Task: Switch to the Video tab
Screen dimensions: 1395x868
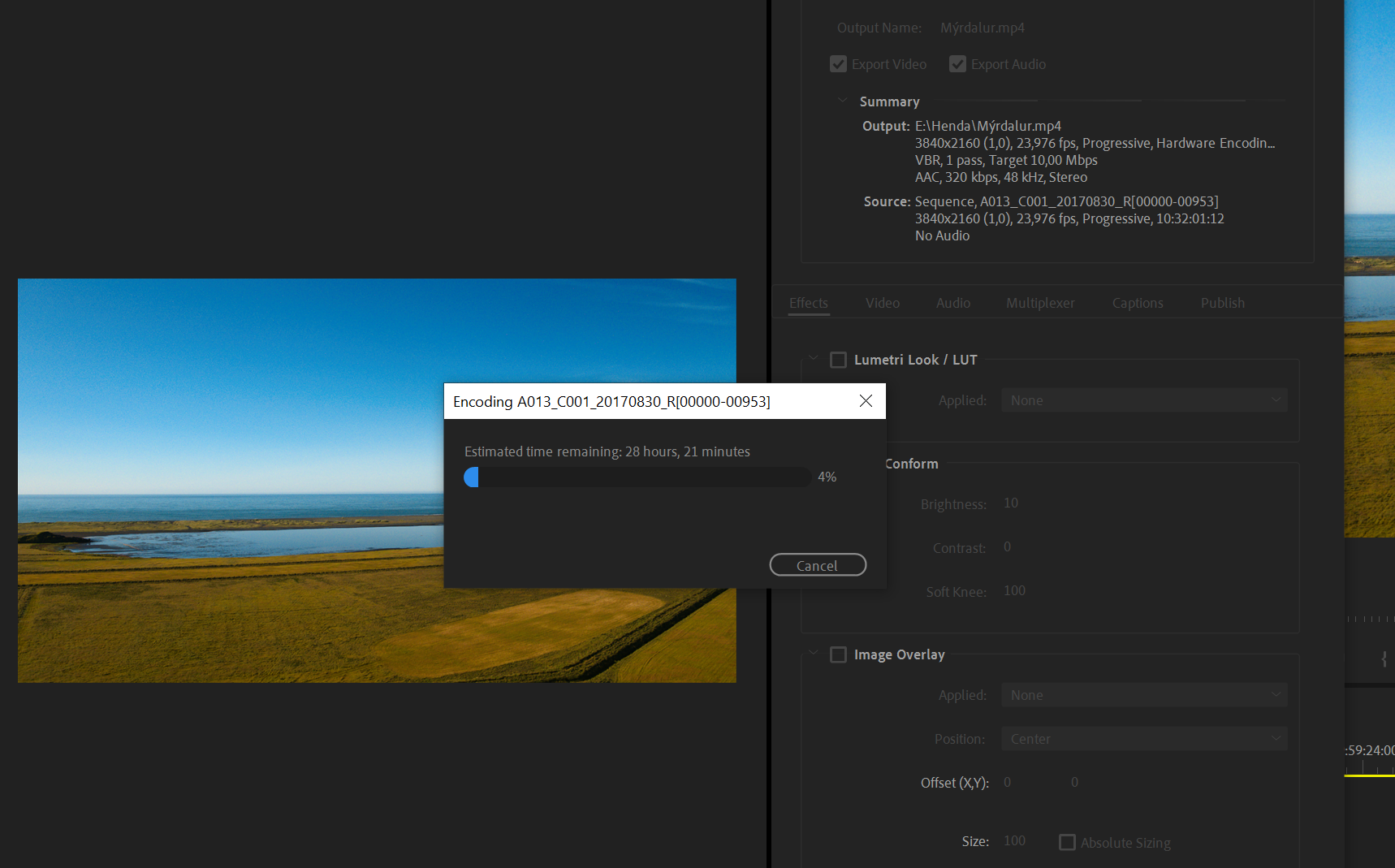Action: (883, 303)
